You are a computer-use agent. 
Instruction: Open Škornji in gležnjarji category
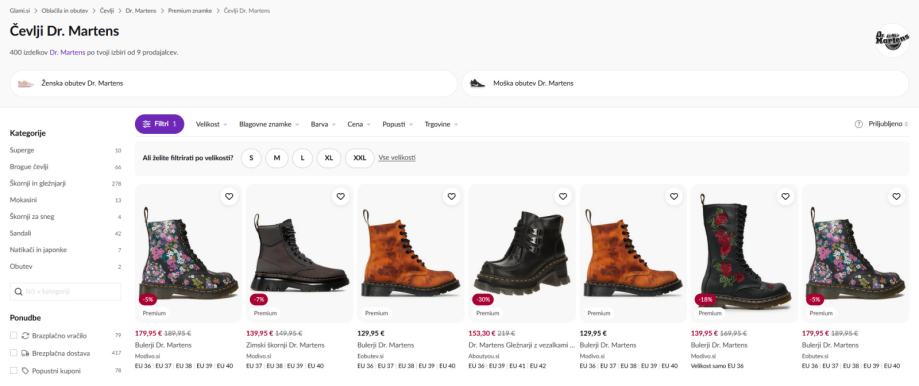click(38, 183)
